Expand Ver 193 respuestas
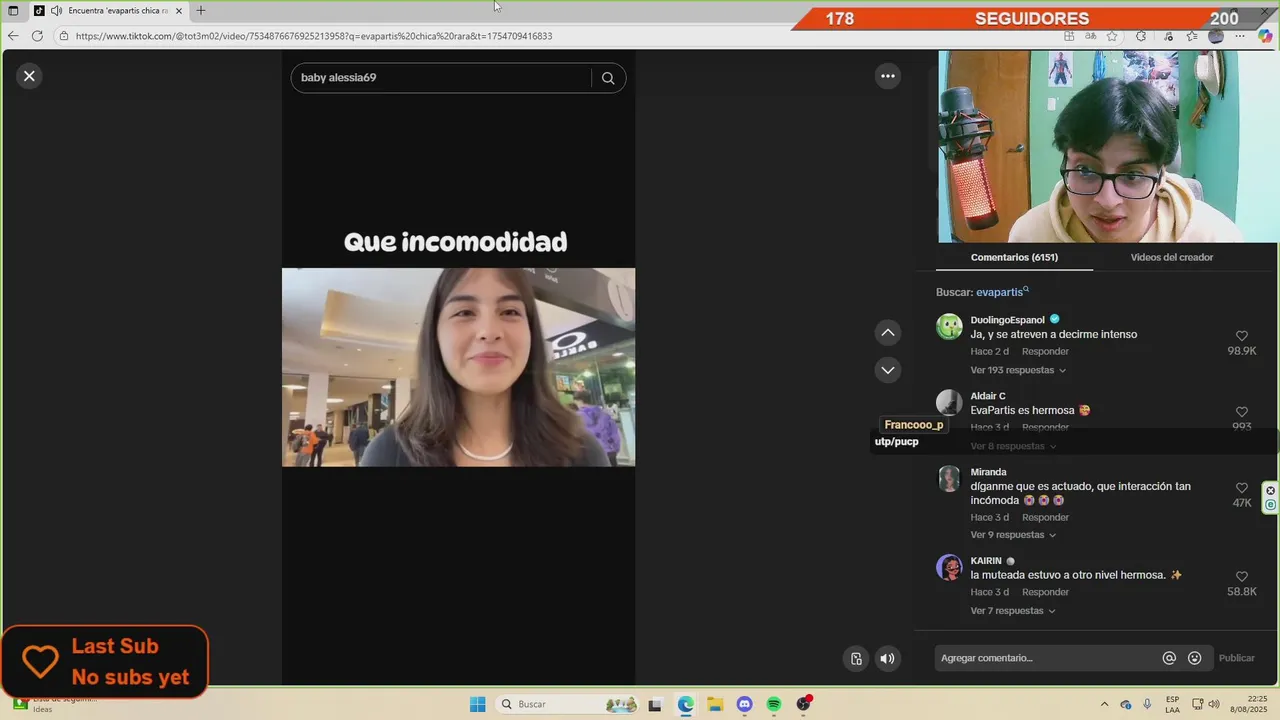Screen dimensions: 1280x720 click(1018, 370)
